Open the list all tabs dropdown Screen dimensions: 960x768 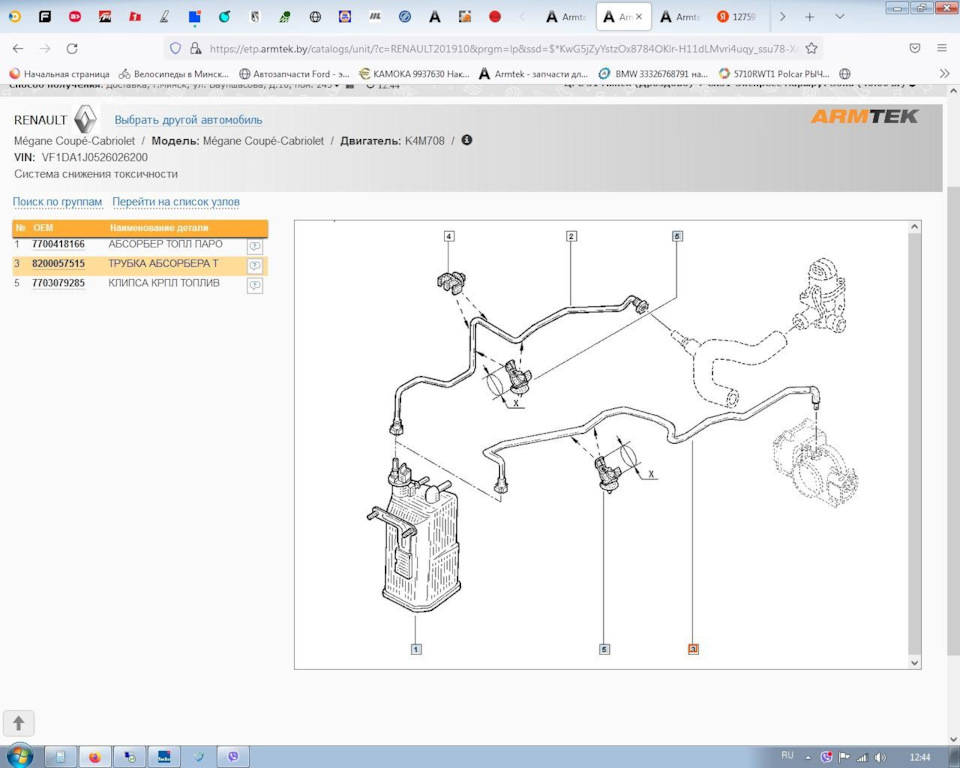(x=840, y=17)
